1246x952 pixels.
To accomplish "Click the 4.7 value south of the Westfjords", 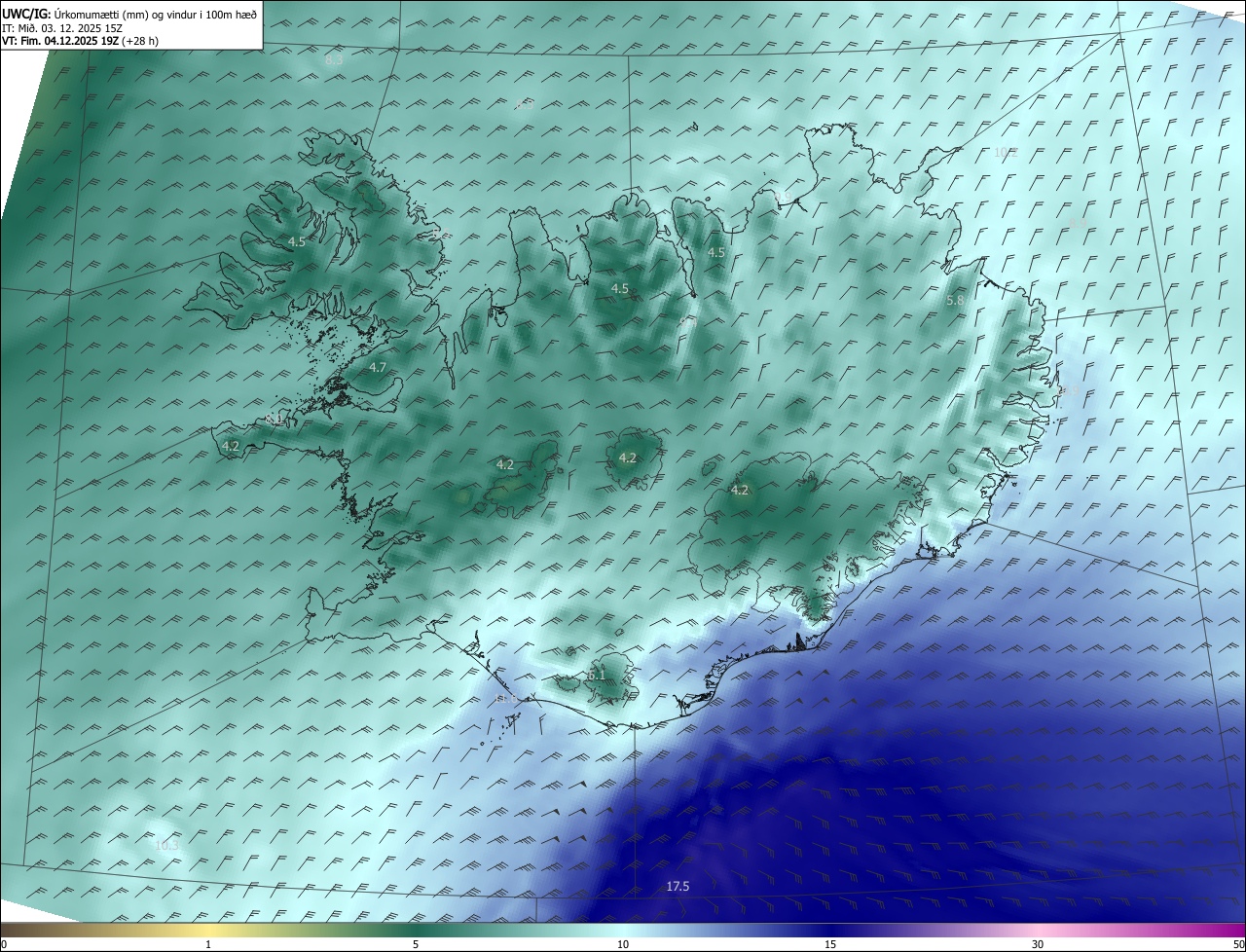I will click(379, 367).
